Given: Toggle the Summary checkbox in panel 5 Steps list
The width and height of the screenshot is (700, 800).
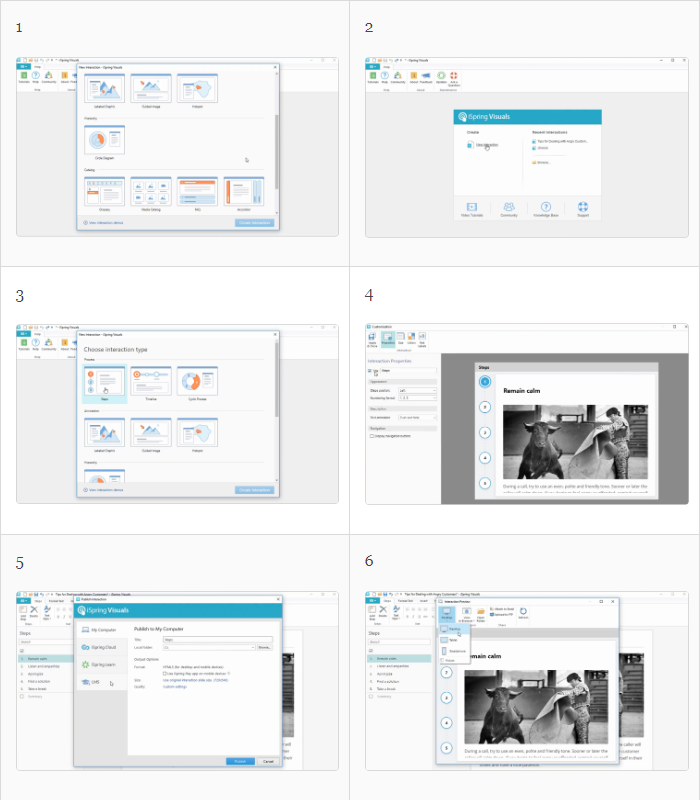Looking at the screenshot, I should pos(21,696).
